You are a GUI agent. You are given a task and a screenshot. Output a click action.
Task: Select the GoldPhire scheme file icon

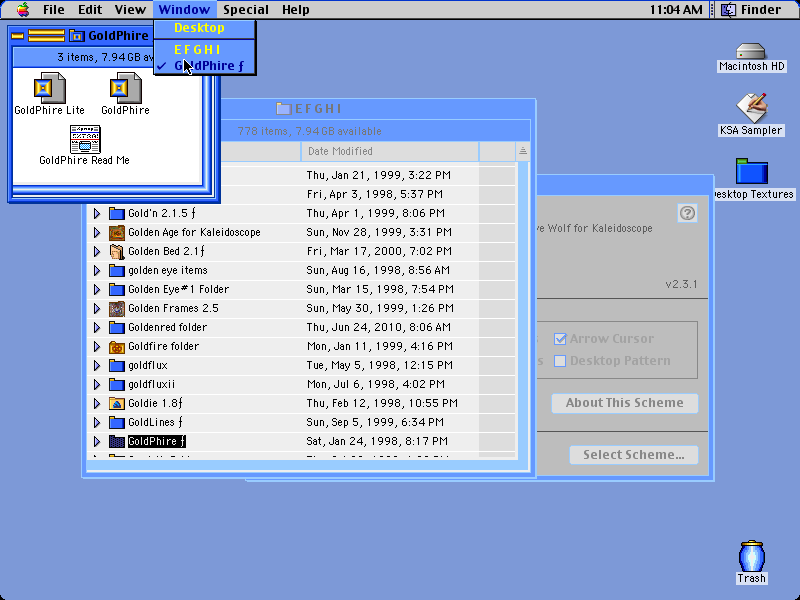click(x=126, y=88)
